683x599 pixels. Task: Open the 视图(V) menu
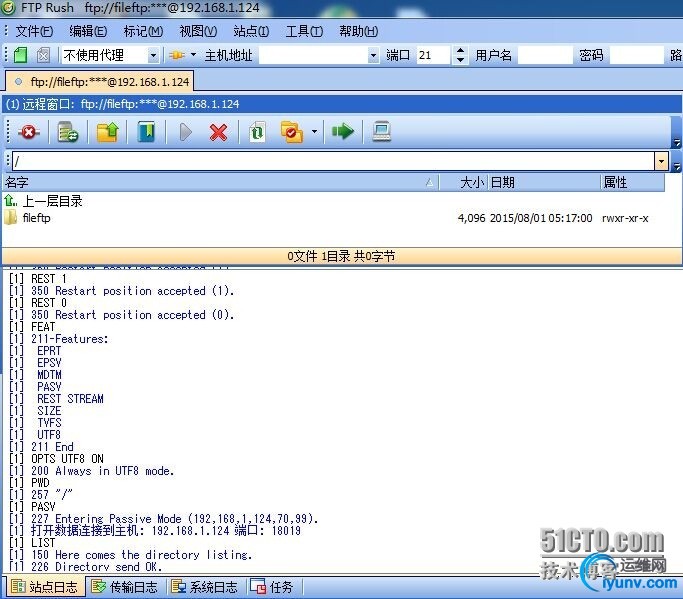tap(198, 31)
